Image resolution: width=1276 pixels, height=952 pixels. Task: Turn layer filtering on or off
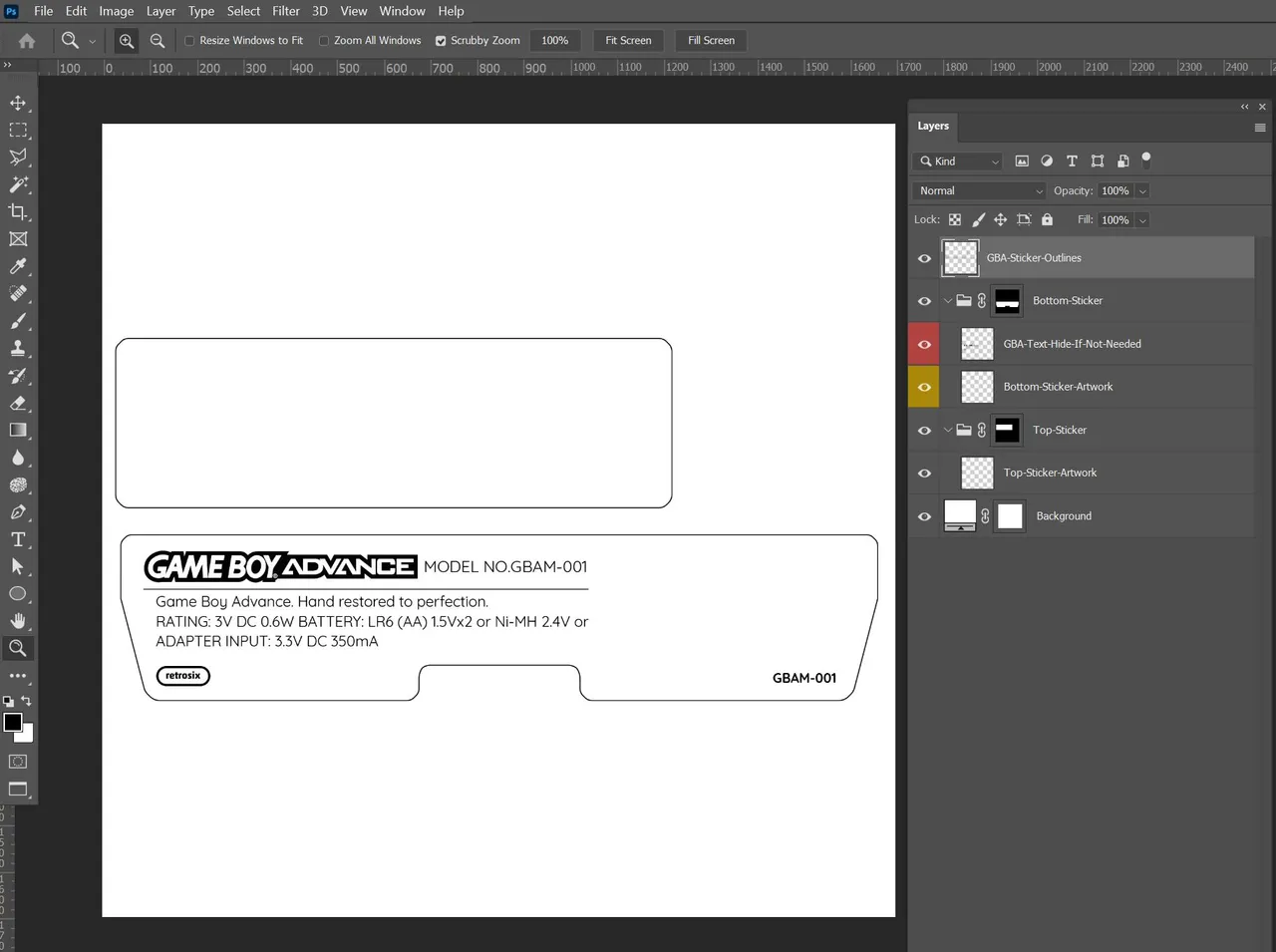[x=1146, y=159]
